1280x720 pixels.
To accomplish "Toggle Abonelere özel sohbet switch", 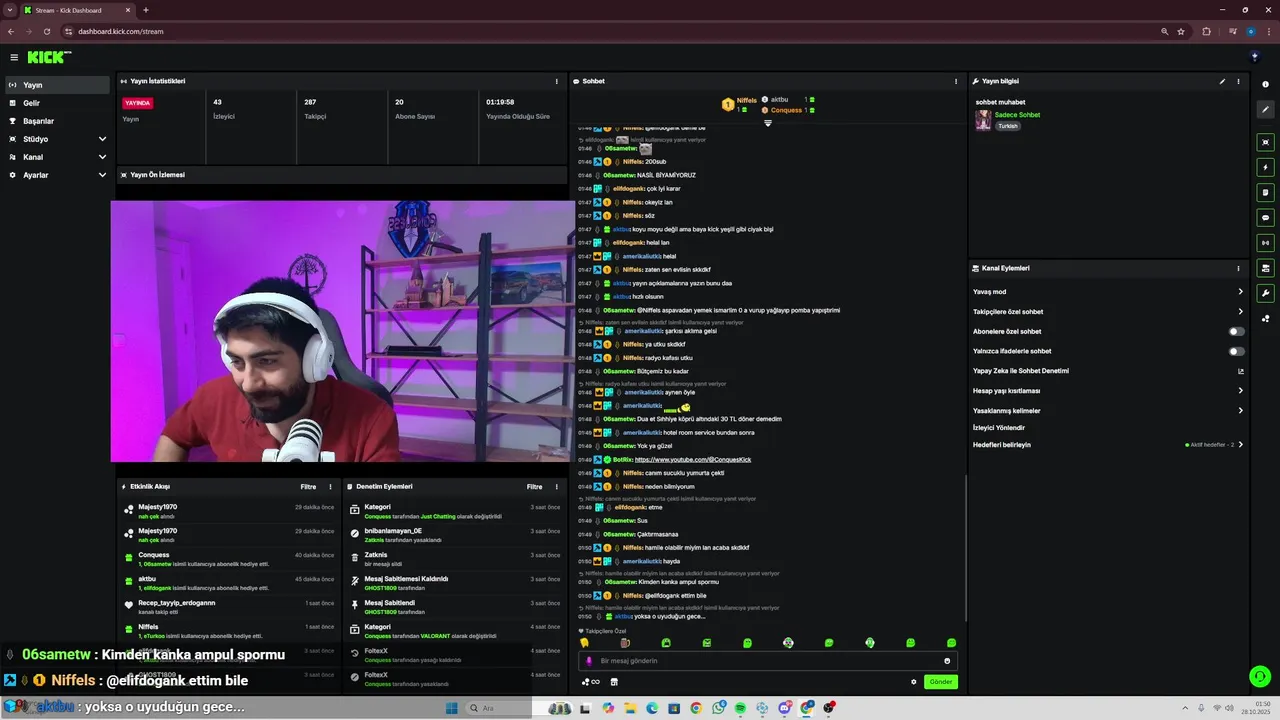I will [1237, 331].
